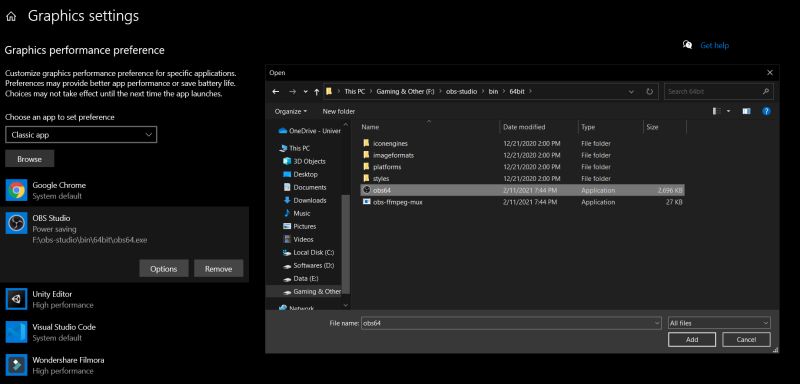Click obs-studio breadcrumb segment
The height and width of the screenshot is (384, 800).
[461, 92]
